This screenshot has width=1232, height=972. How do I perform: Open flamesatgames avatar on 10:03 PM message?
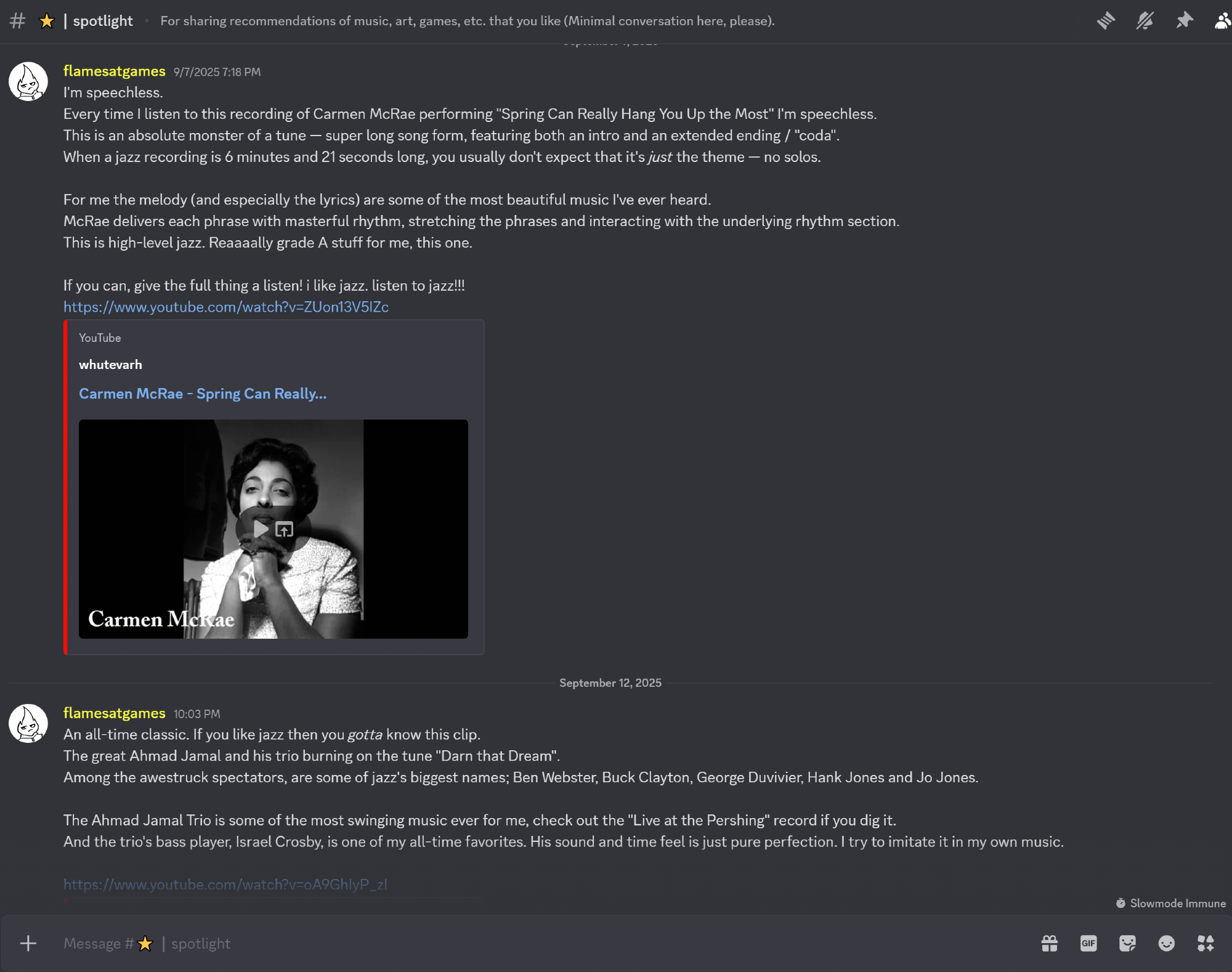coord(28,723)
